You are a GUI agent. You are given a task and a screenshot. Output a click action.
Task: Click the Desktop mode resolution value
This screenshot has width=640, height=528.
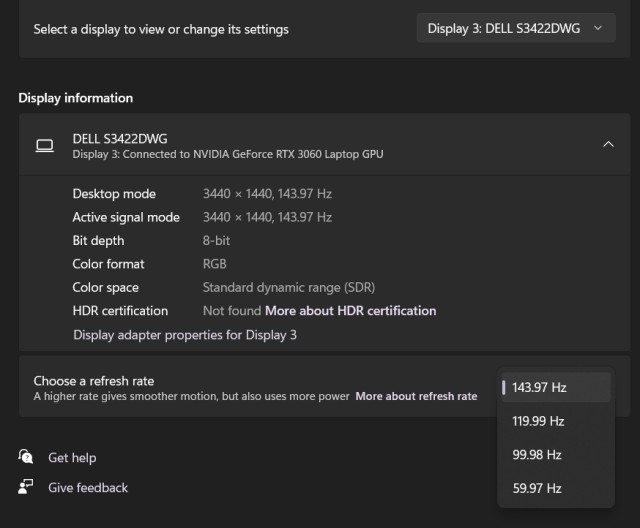(267, 194)
